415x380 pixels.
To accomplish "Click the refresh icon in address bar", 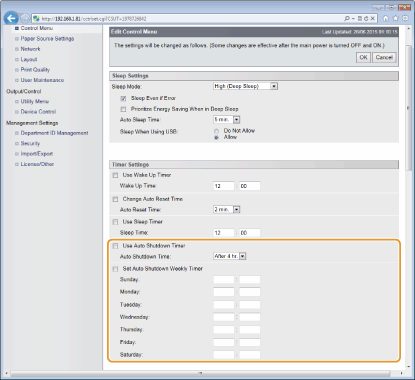I will coord(366,19).
